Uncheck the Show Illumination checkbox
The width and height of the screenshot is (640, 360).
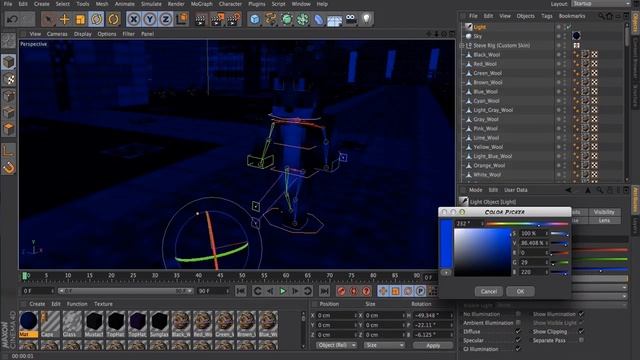click(581, 314)
